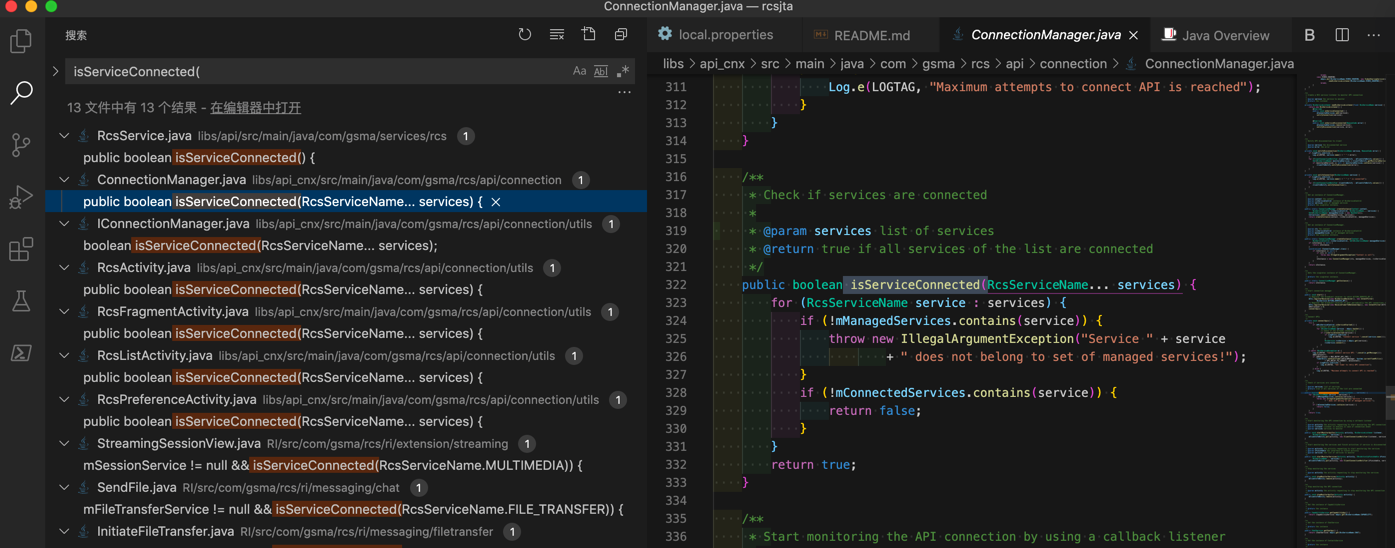1395x548 pixels.
Task: Click the B icon in editor toolbar
Action: point(1310,35)
